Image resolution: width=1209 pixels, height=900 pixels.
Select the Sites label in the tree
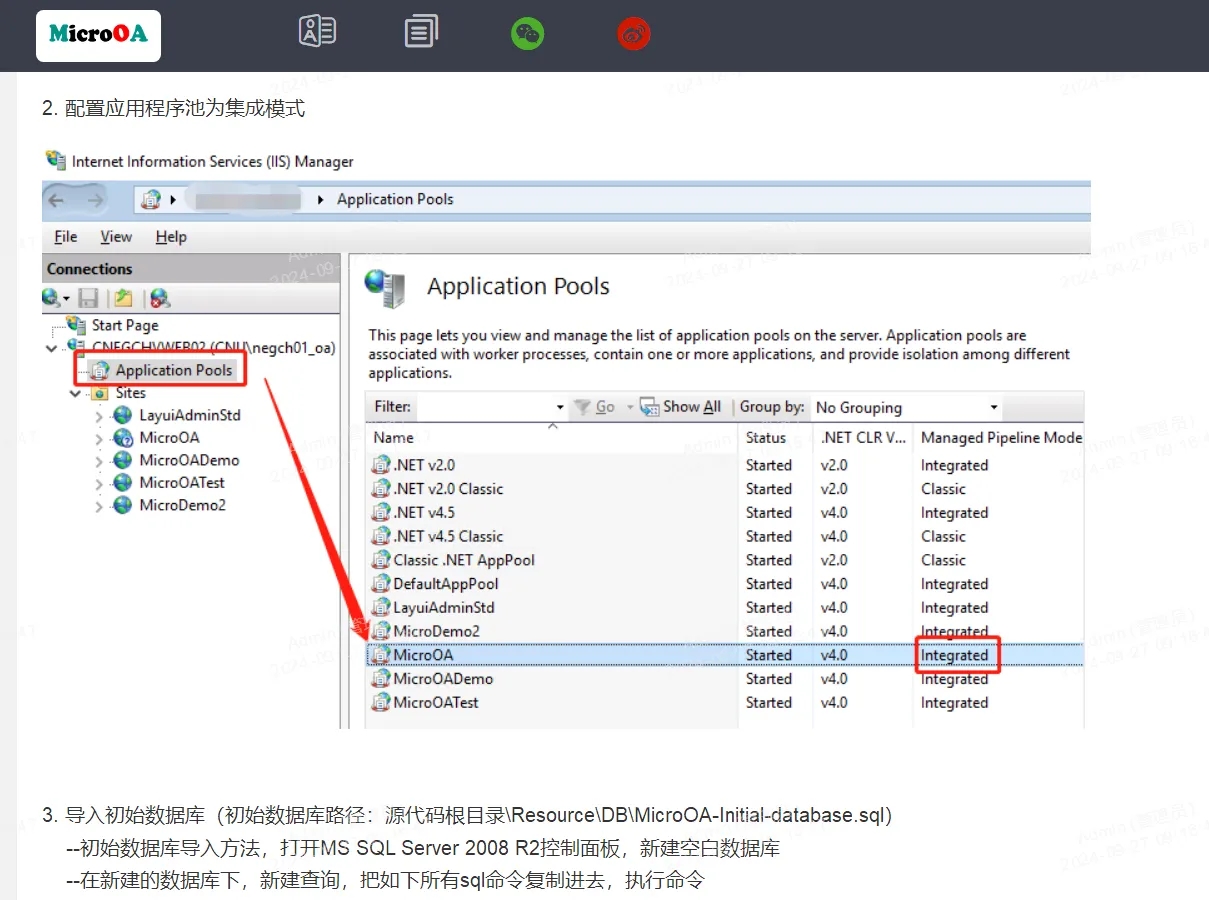coord(131,393)
